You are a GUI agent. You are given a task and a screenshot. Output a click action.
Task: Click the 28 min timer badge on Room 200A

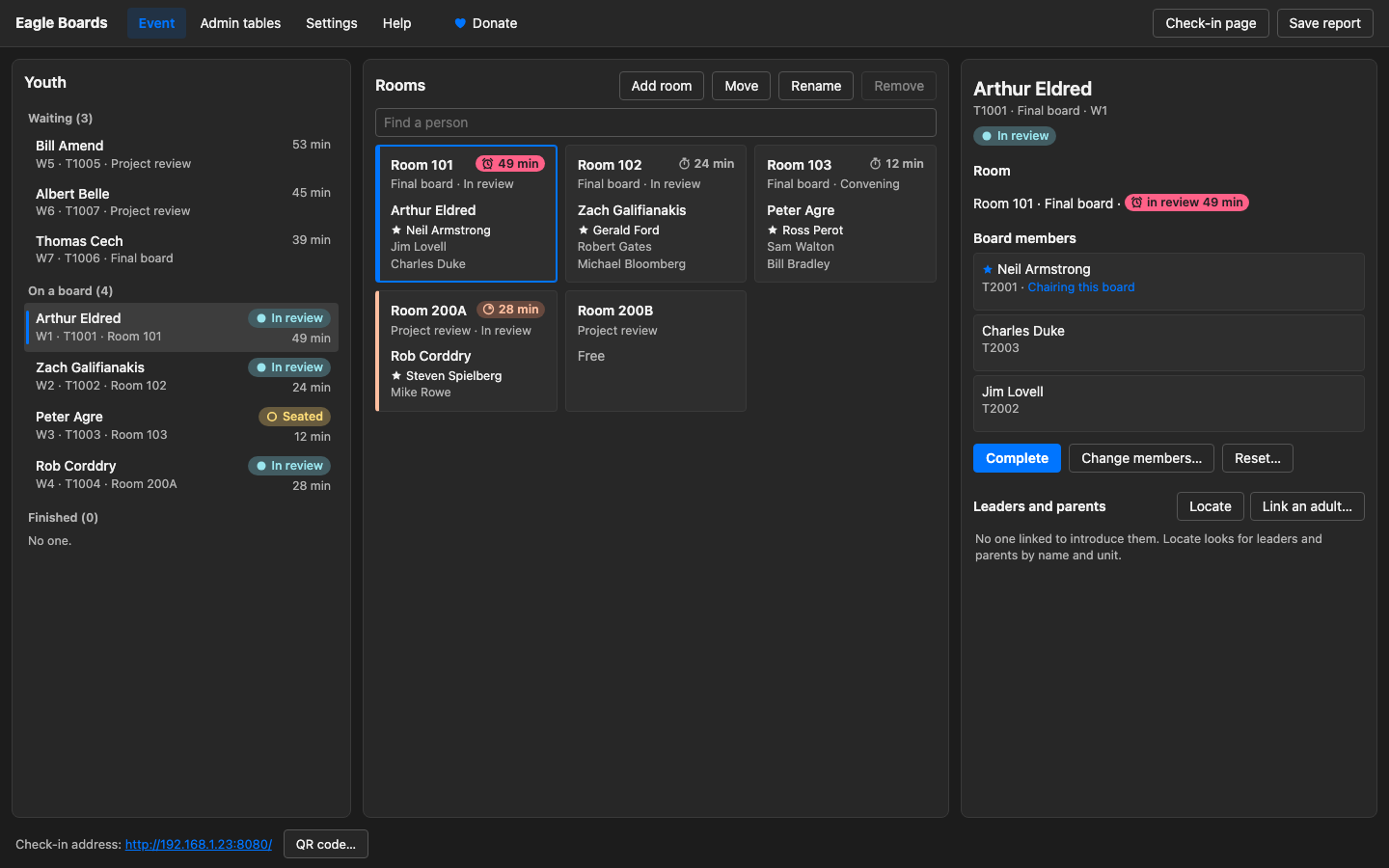(x=510, y=310)
